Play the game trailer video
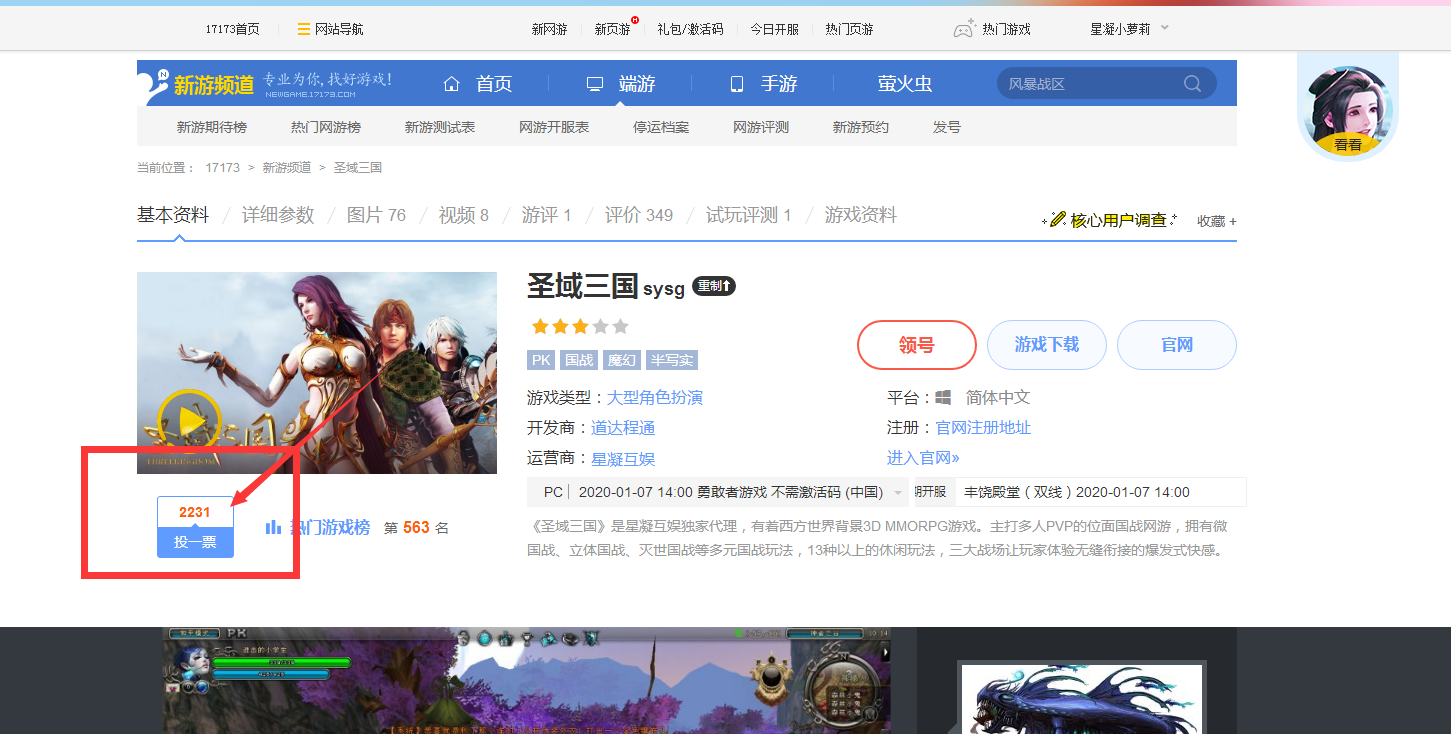 189,422
